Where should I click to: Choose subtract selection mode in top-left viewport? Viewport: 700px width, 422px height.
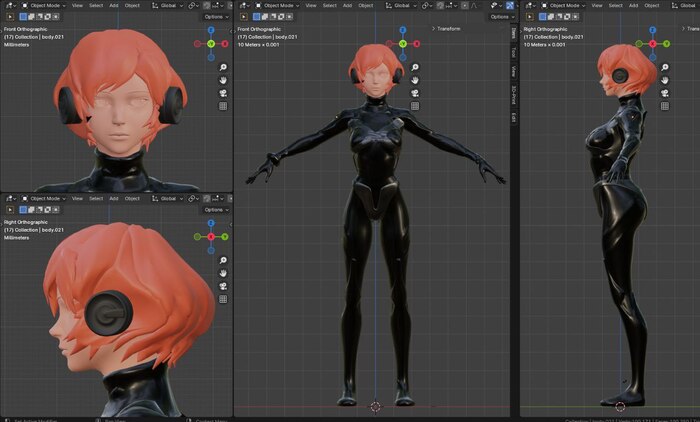coord(39,17)
